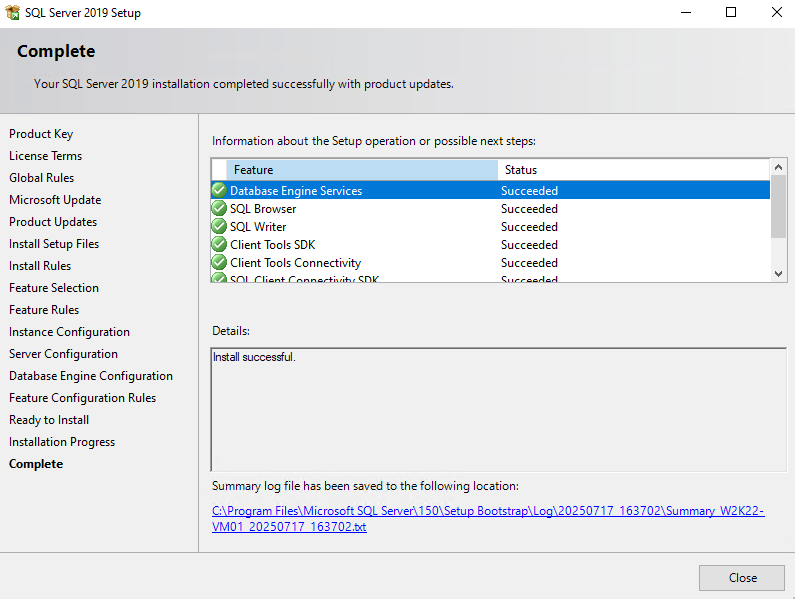The width and height of the screenshot is (795, 599).
Task: Click the Instance Configuration step
Action: [x=69, y=332]
